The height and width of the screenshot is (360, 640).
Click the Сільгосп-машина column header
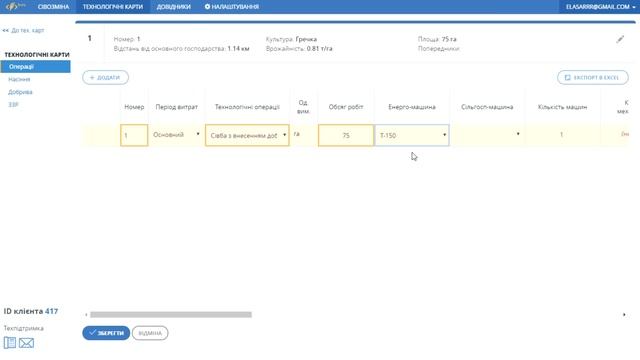tap(487, 107)
